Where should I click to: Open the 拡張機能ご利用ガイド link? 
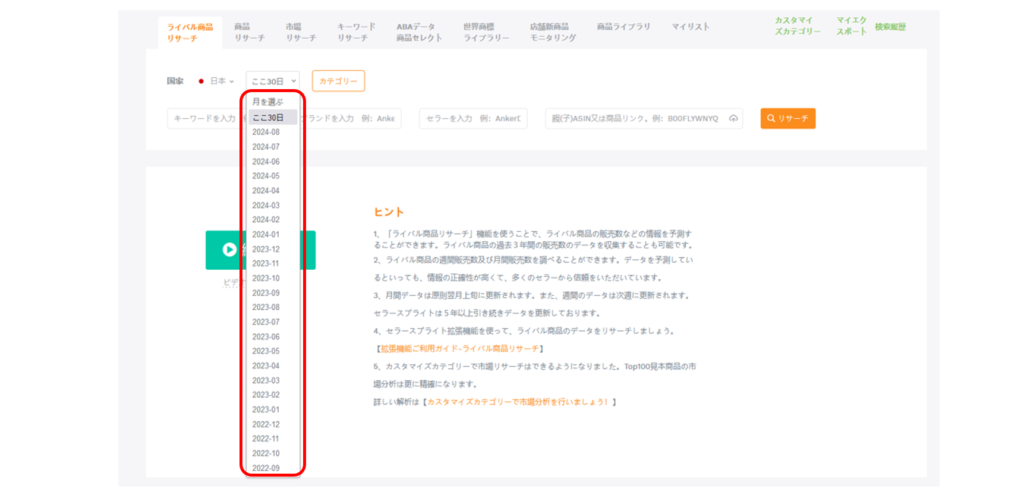(x=460, y=349)
